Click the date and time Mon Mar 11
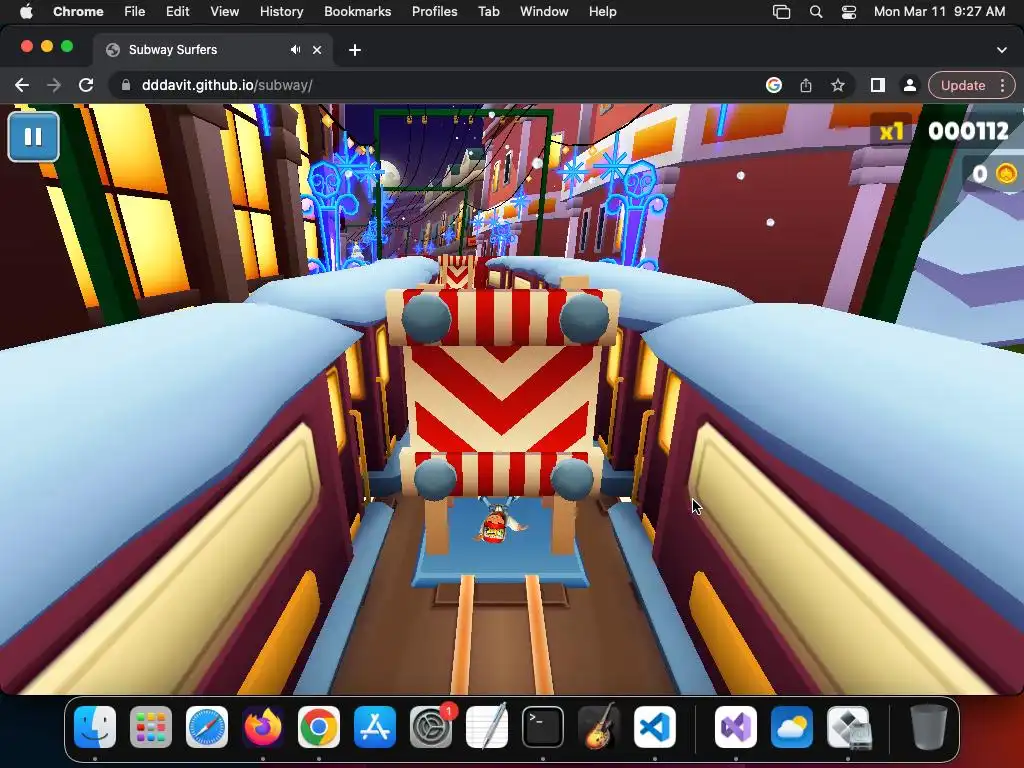1024x768 pixels. point(939,12)
